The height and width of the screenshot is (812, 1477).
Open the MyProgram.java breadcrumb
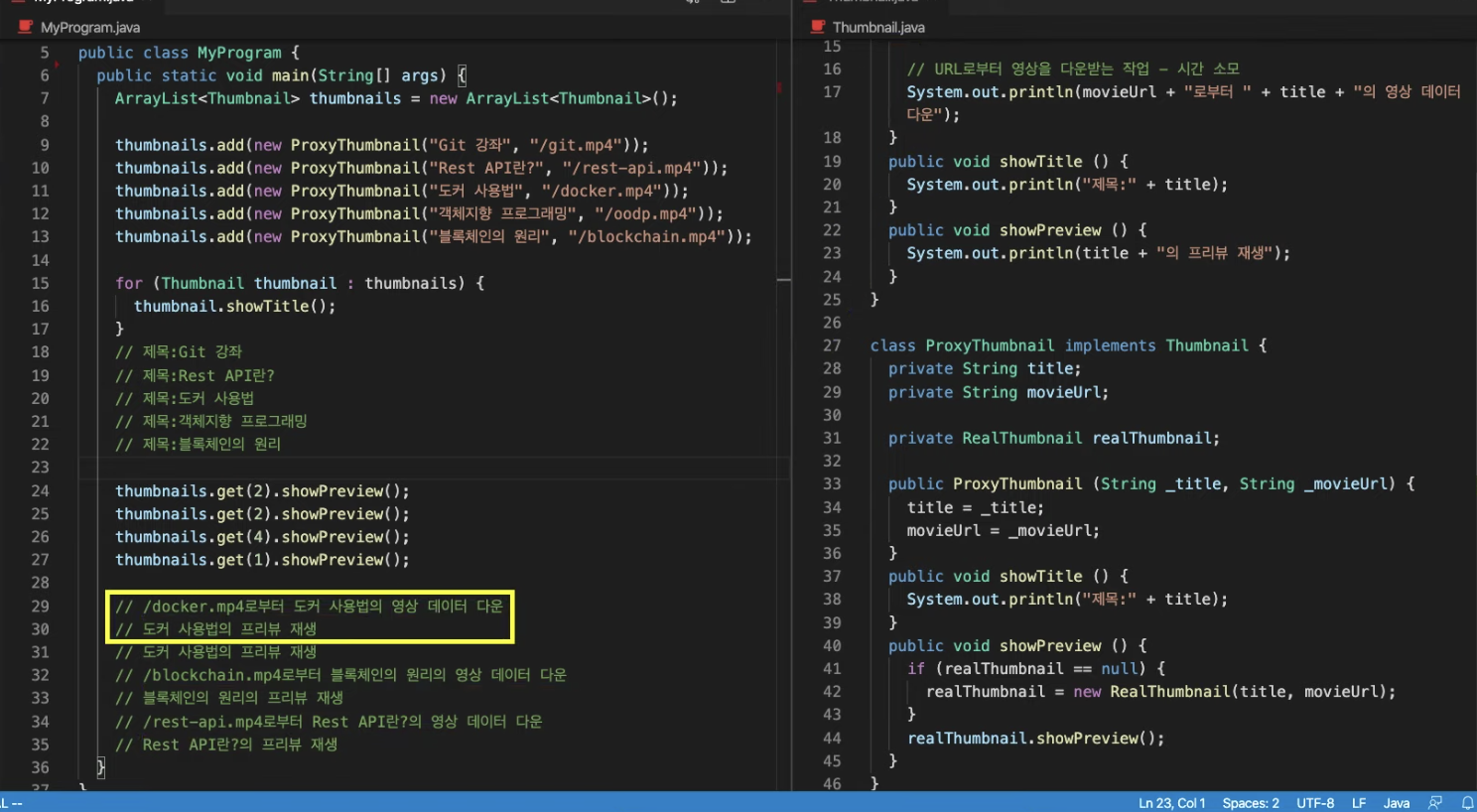pos(90,28)
